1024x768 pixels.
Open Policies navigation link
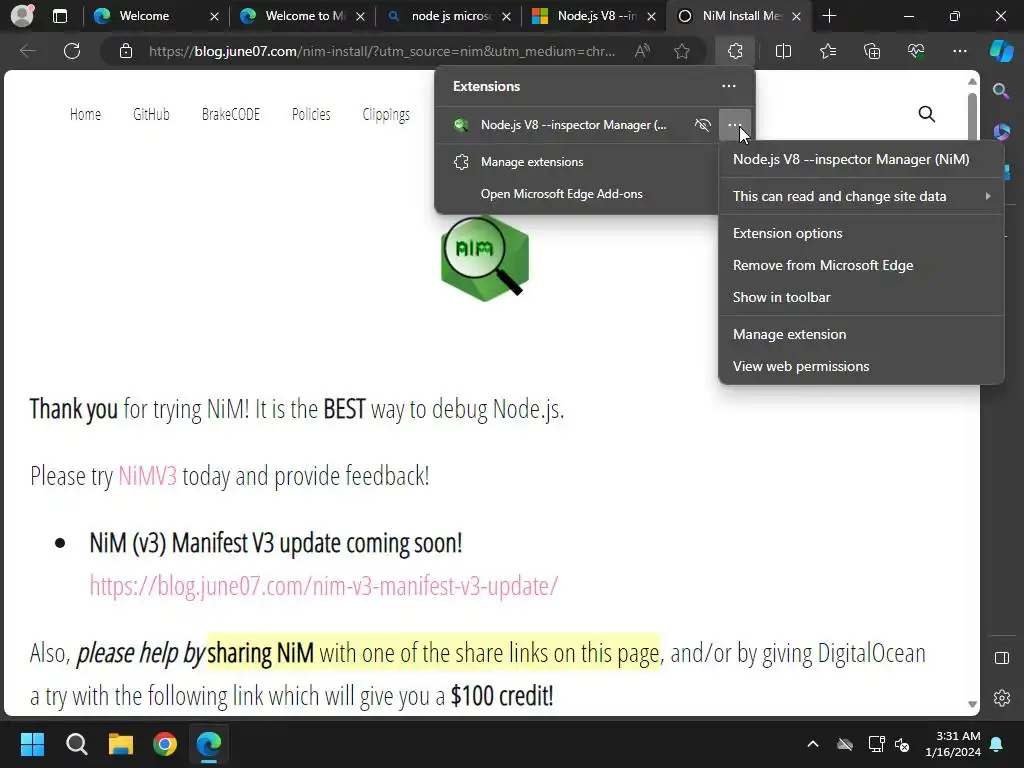(x=311, y=114)
